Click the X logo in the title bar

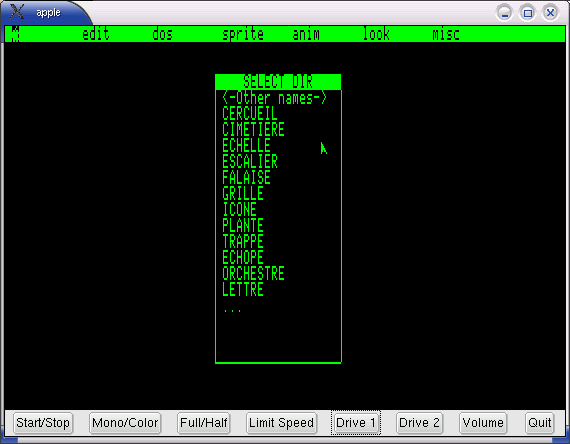coord(17,12)
